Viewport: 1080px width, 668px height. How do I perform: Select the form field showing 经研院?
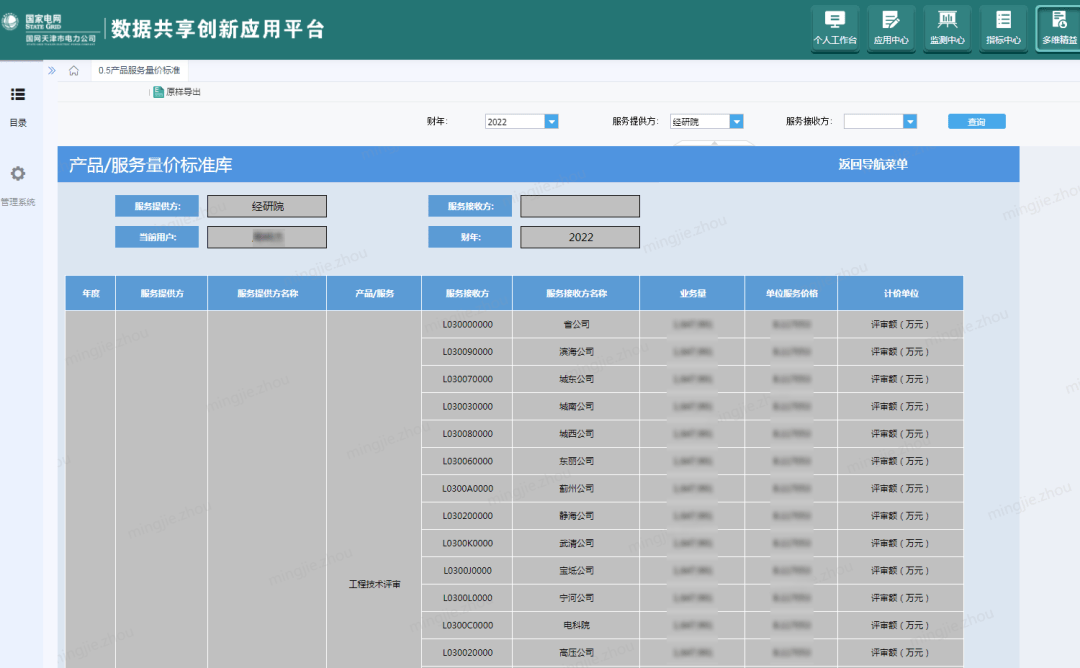(267, 206)
